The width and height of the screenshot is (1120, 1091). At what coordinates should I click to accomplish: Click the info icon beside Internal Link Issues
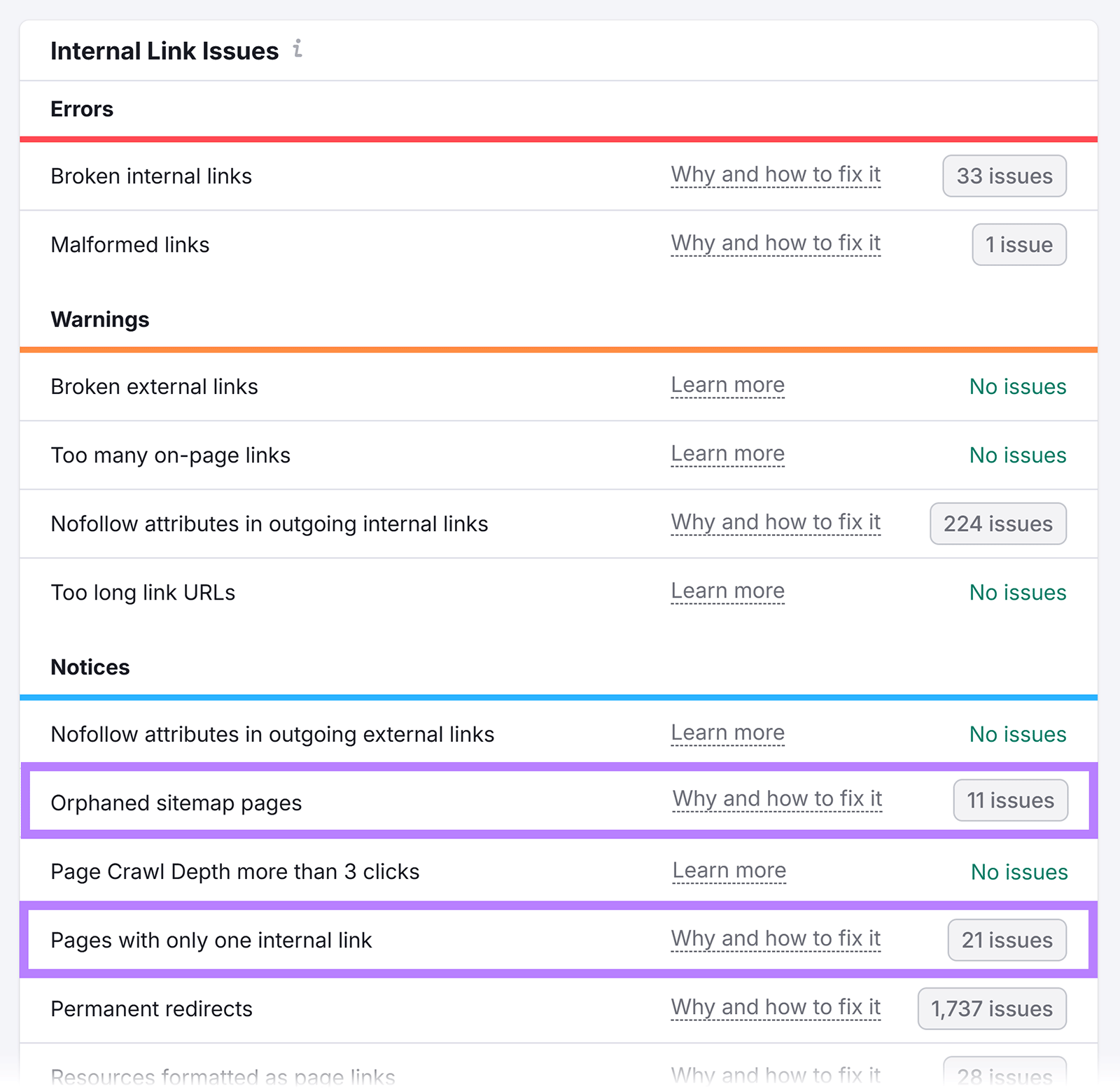(298, 50)
